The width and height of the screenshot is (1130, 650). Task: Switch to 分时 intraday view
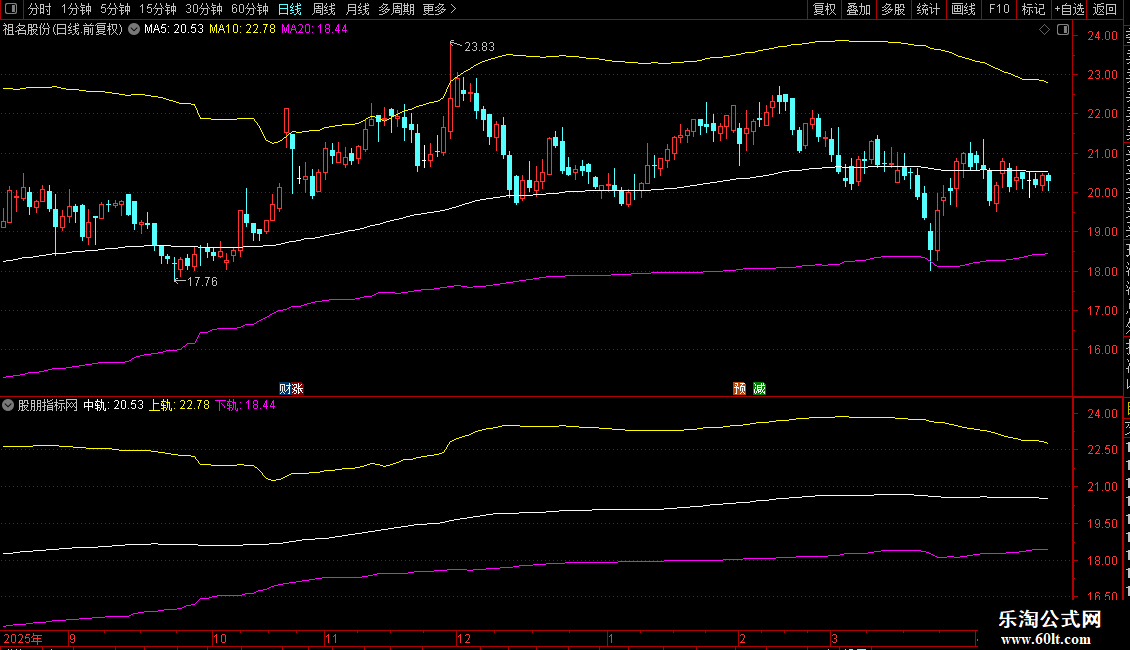tap(40, 9)
